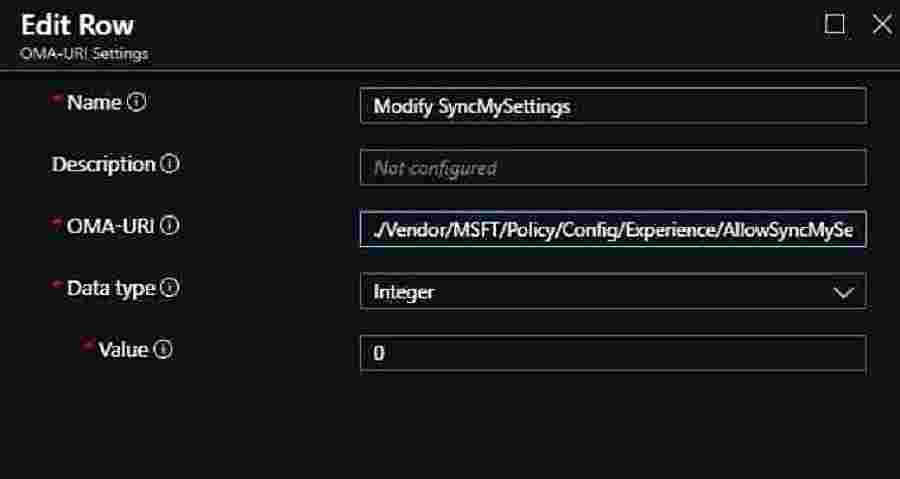This screenshot has width=900, height=479.
Task: Click the Name field label
Action: [94, 103]
